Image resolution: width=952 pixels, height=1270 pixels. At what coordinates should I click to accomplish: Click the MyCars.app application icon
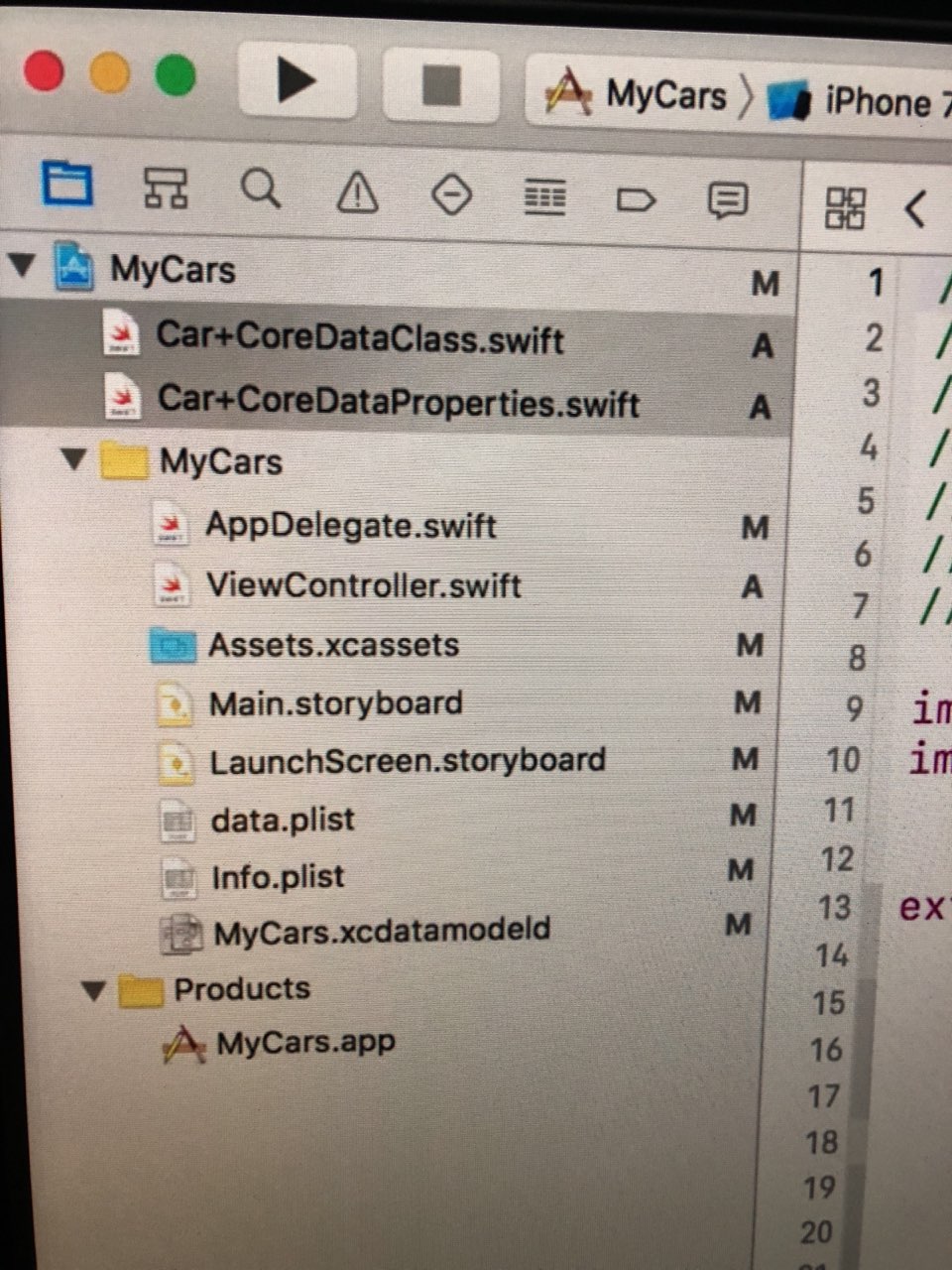[x=184, y=1045]
